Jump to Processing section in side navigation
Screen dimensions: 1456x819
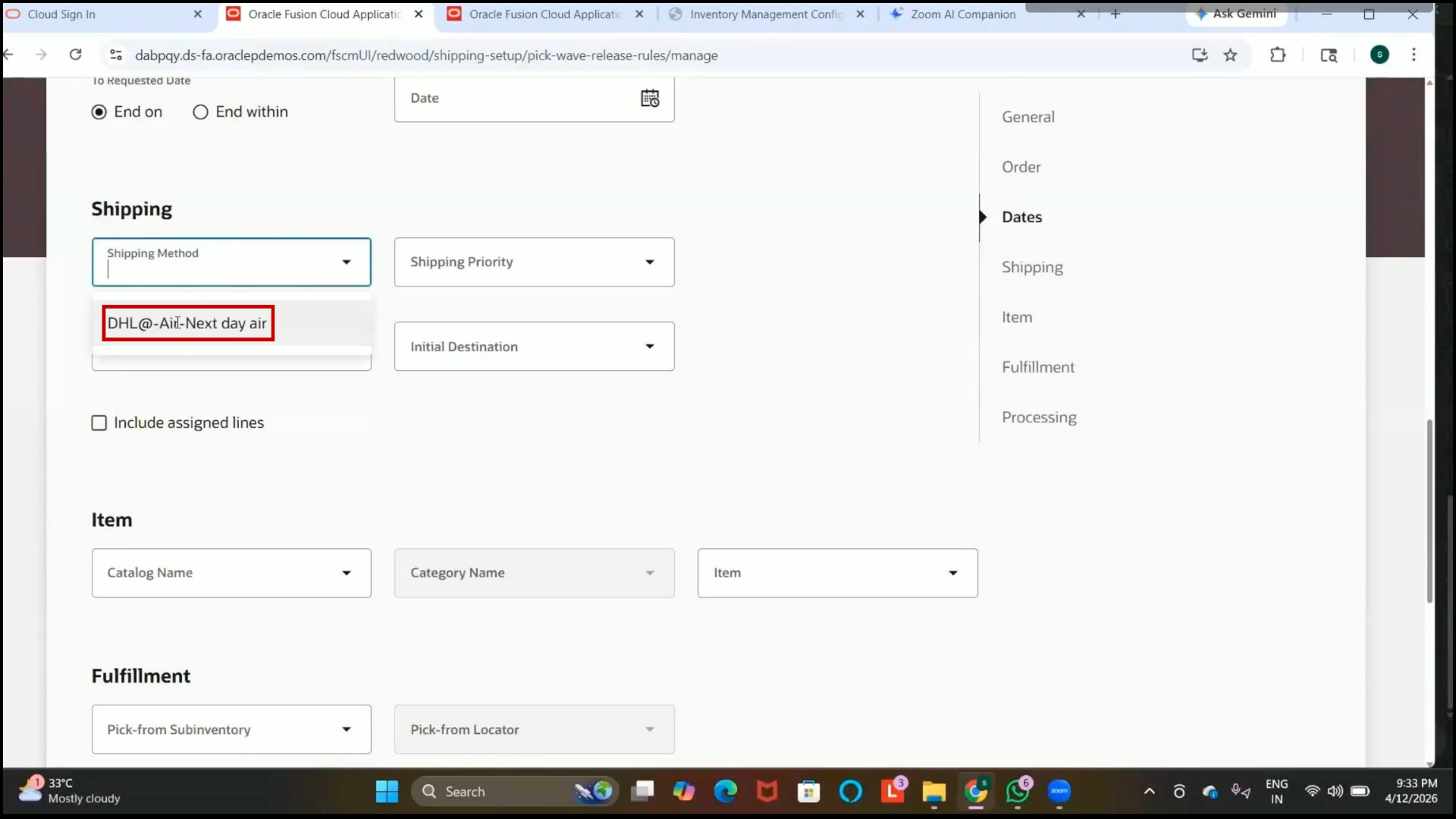(1039, 417)
